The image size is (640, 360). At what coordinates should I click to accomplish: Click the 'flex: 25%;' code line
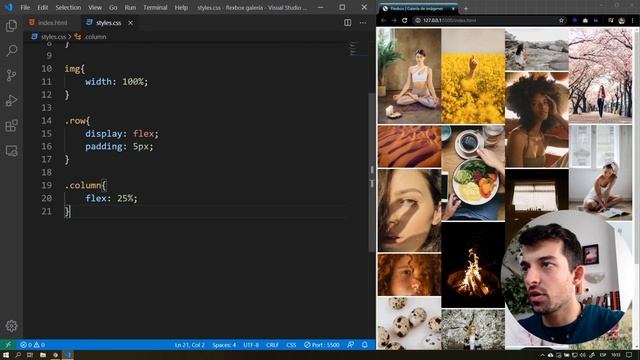point(111,198)
